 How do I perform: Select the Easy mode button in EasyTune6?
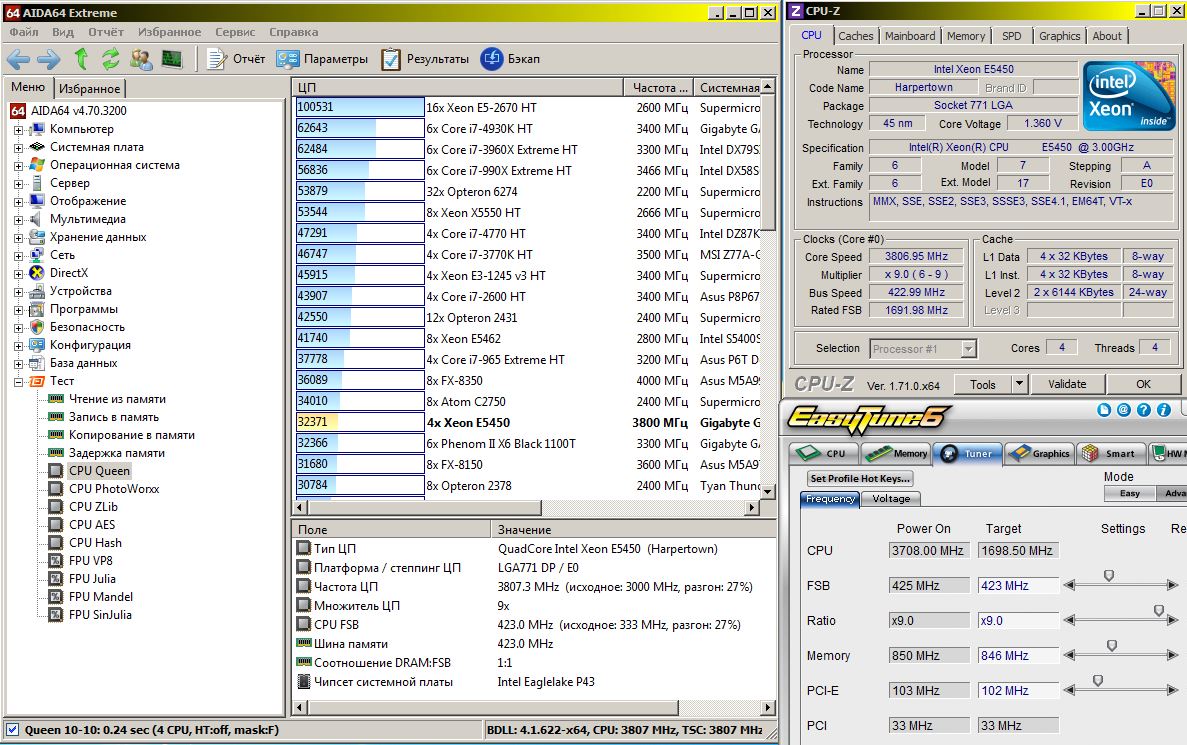coord(1129,494)
